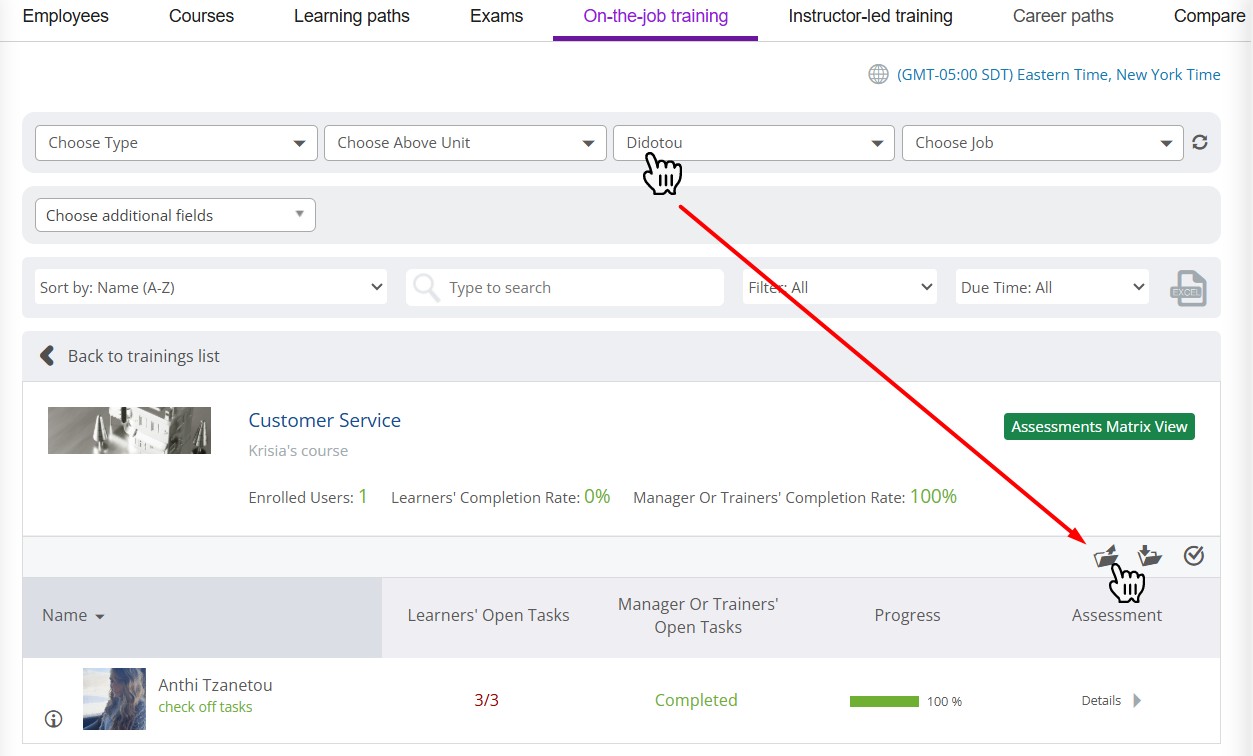Expand the Choose additional fields dropdown
The height and width of the screenshot is (756, 1253).
(x=175, y=215)
